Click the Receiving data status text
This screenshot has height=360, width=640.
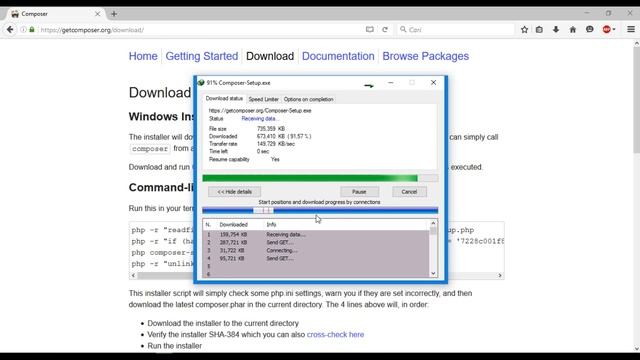click(x=260, y=118)
